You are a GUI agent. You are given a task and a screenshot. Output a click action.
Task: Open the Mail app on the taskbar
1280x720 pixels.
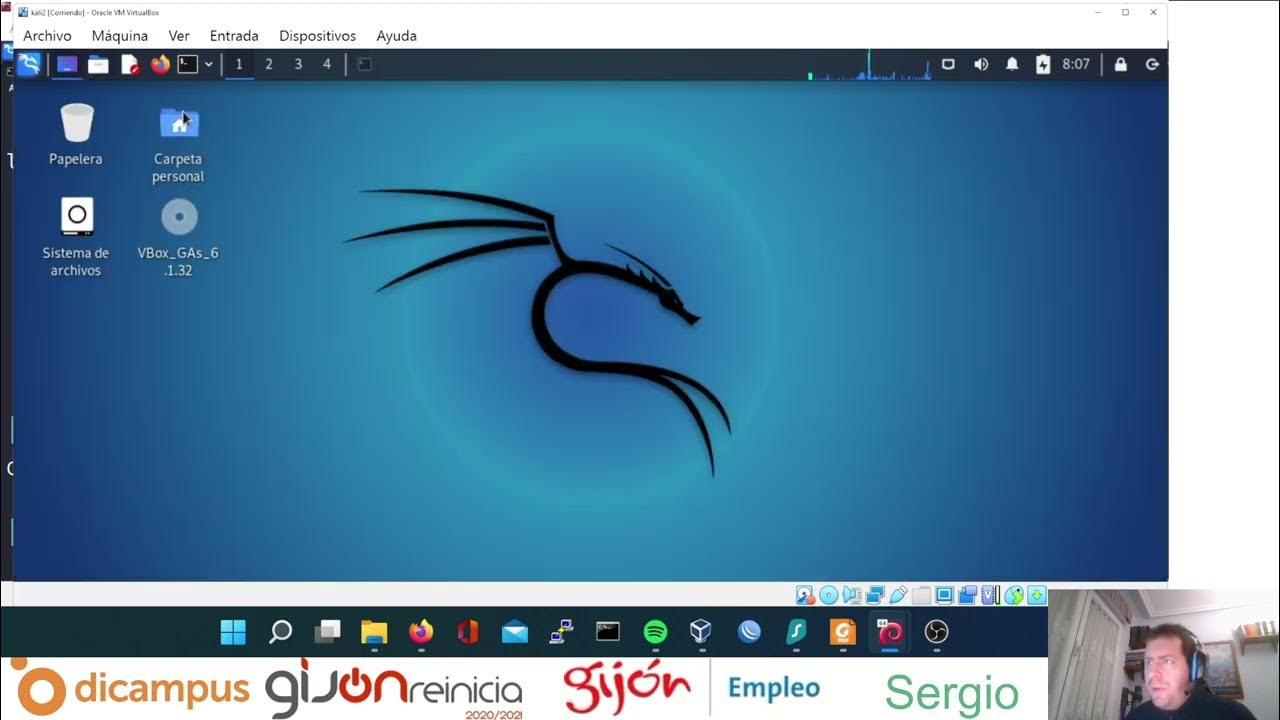pyautogui.click(x=515, y=632)
